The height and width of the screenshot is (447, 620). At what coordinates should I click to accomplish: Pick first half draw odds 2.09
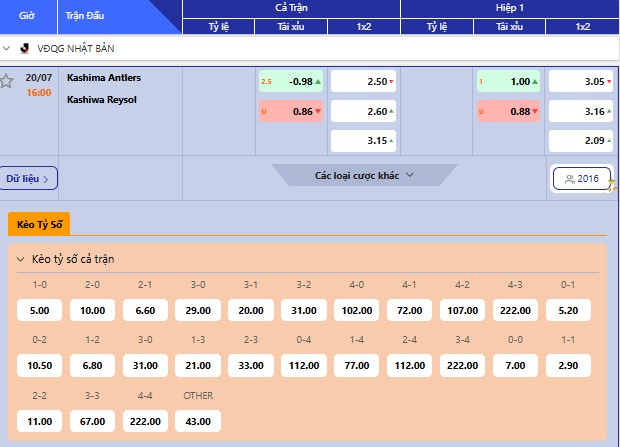pyautogui.click(x=581, y=141)
